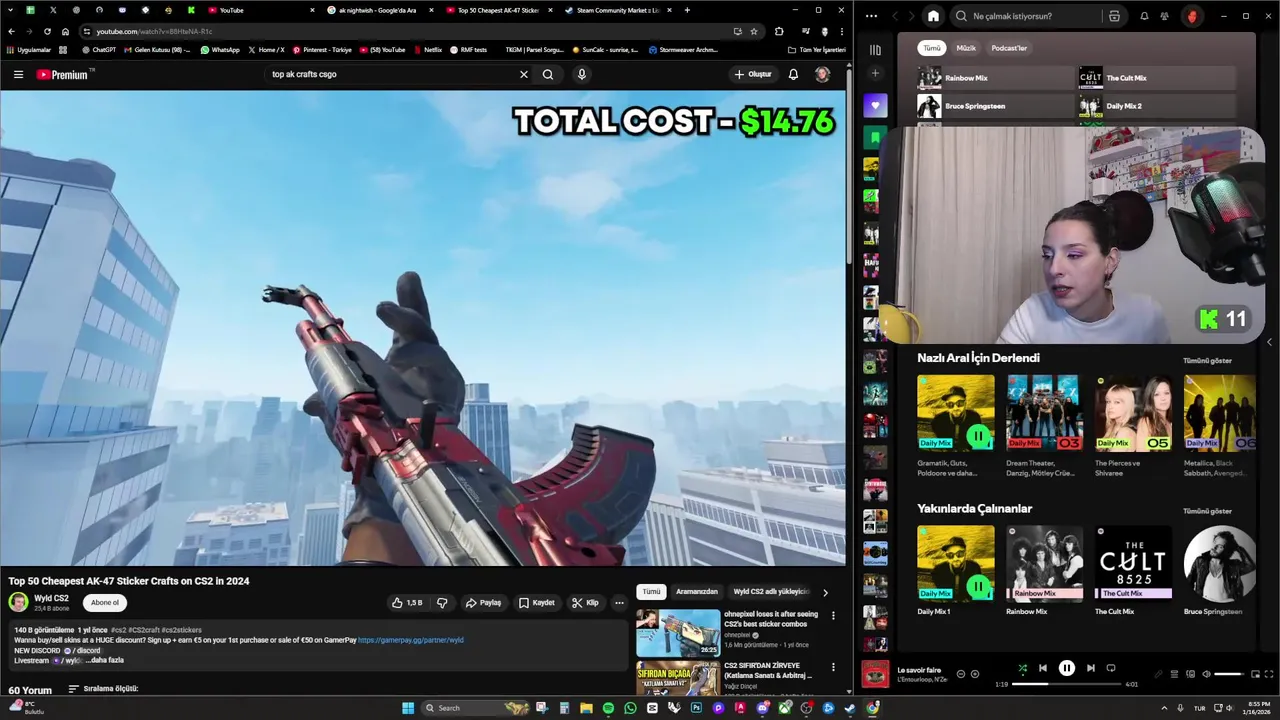Pause Spotify playback
This screenshot has height=720, width=1280.
pos(1067,668)
